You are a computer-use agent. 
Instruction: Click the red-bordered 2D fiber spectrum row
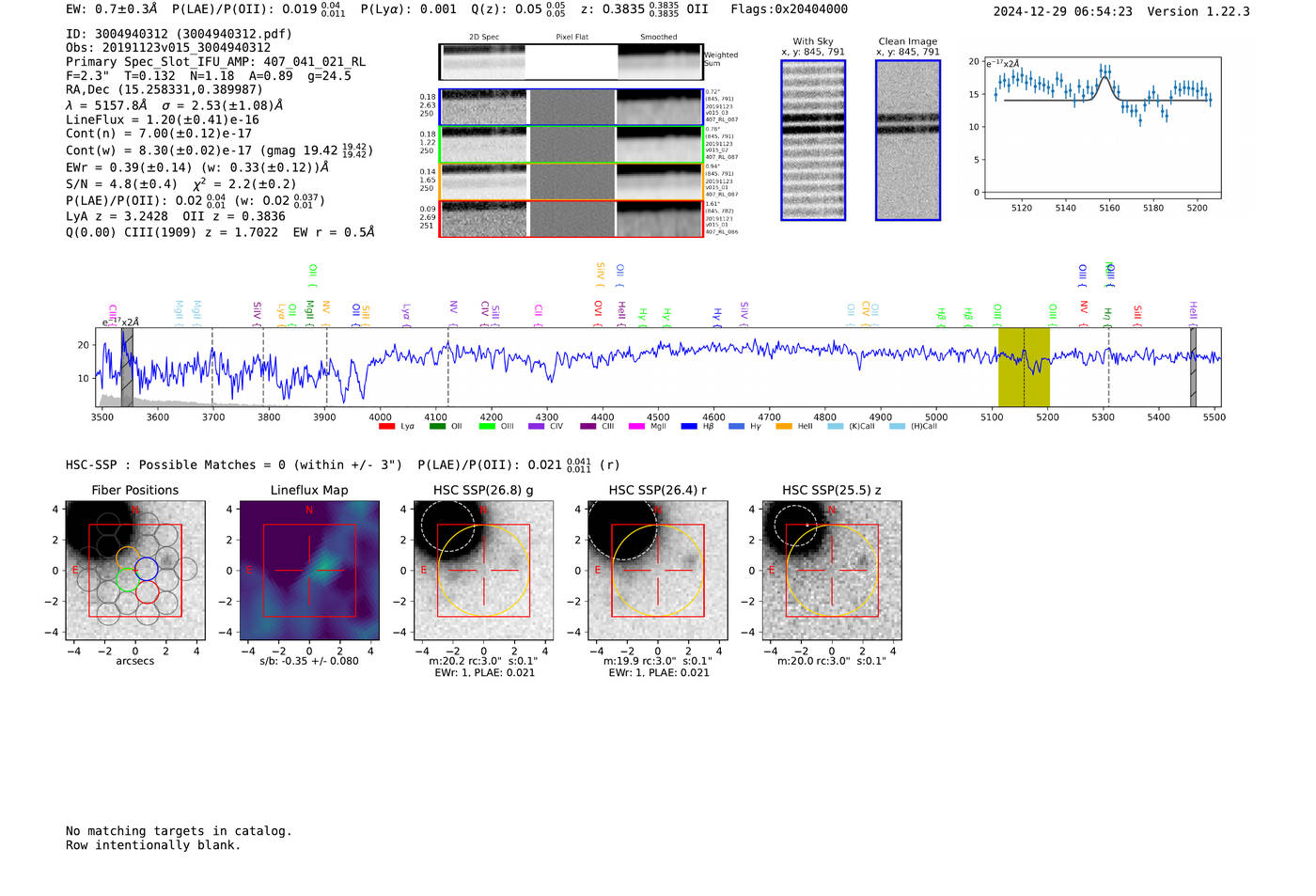[x=572, y=219]
